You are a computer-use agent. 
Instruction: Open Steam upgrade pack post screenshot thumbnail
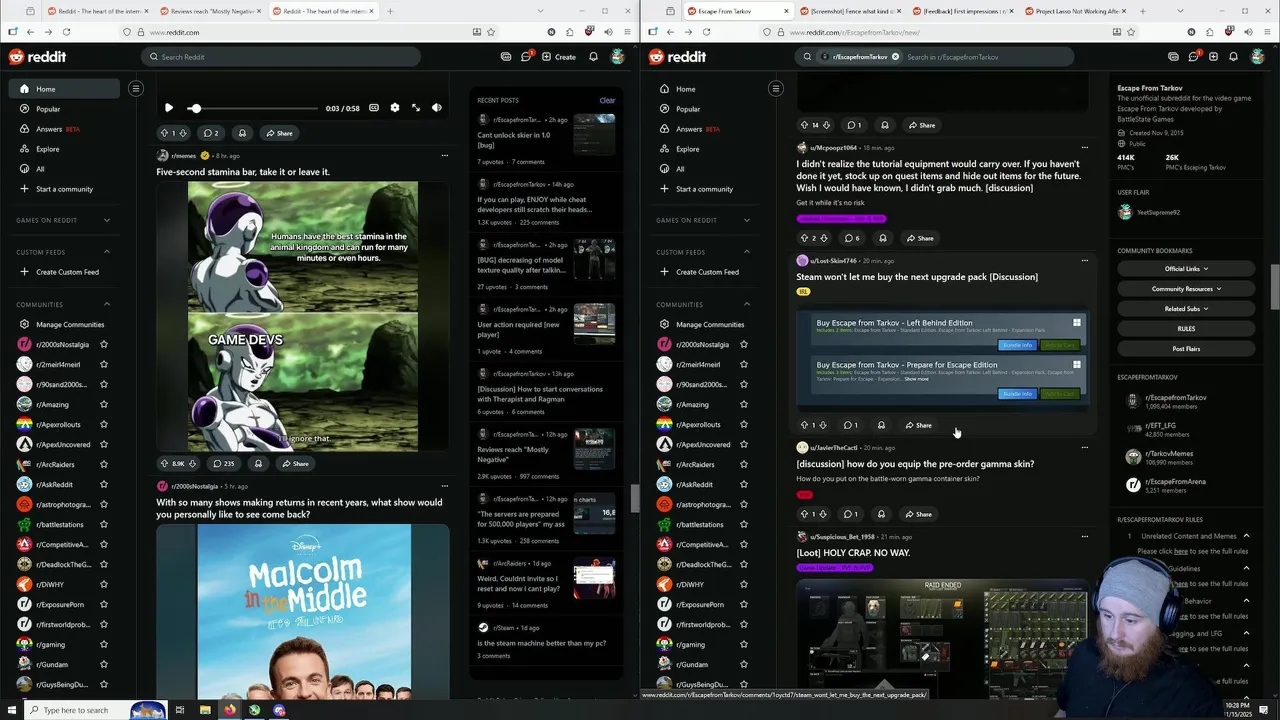pyautogui.click(x=942, y=357)
